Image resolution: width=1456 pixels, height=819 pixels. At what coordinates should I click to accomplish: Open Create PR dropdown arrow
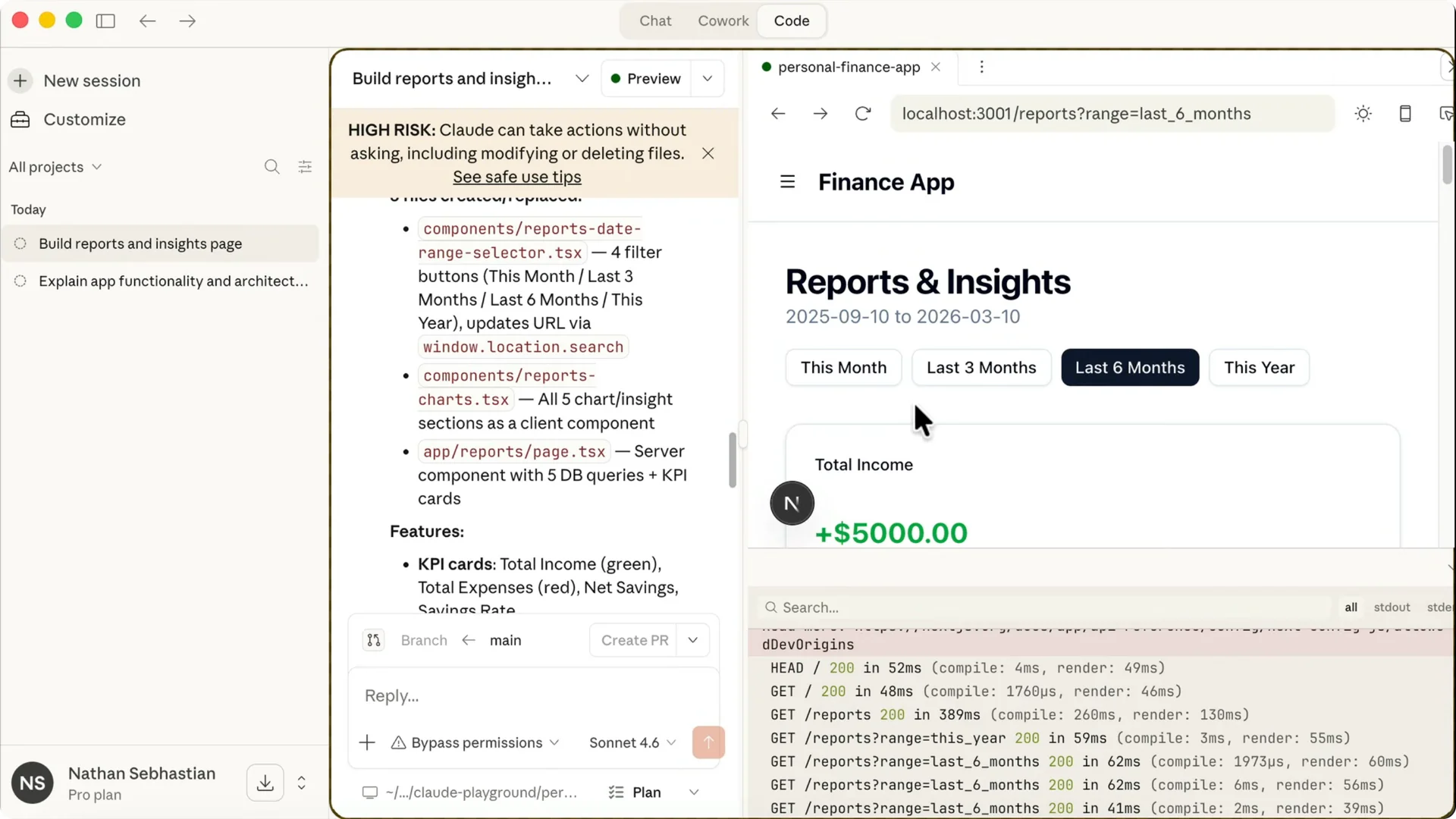pos(693,640)
